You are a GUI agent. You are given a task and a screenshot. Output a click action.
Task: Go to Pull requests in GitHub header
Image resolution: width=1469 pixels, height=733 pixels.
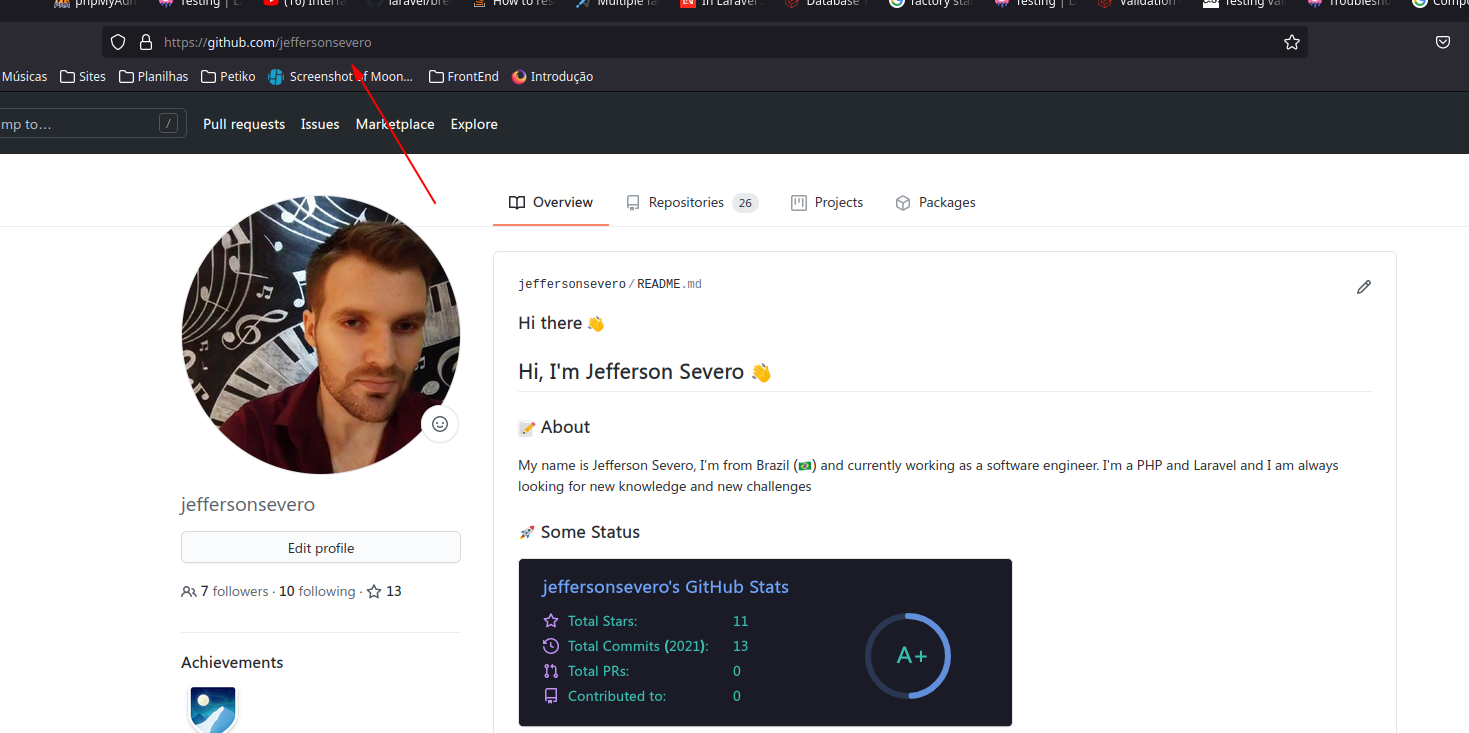(244, 124)
